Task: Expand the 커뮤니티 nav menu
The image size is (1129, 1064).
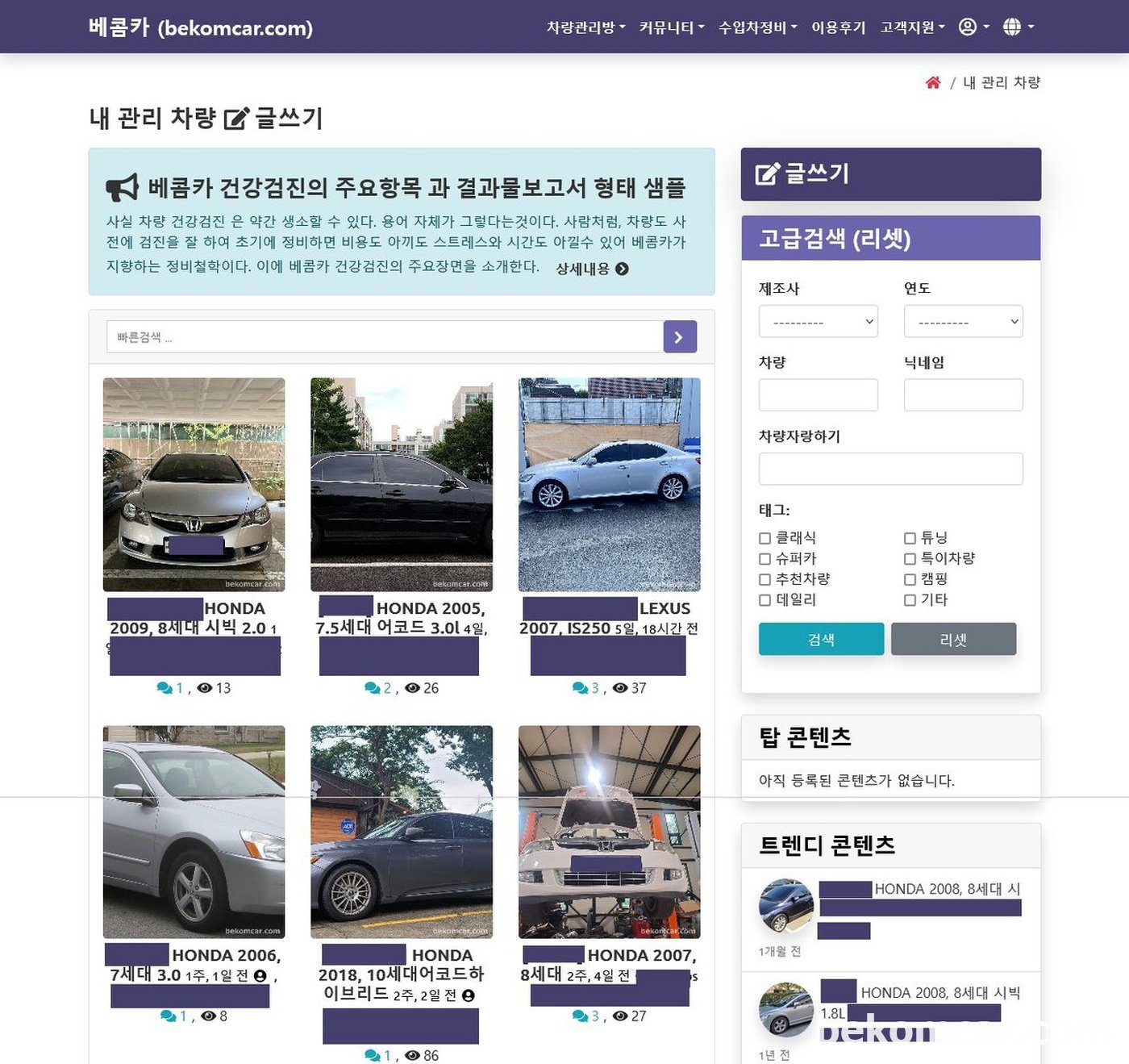Action: (672, 27)
